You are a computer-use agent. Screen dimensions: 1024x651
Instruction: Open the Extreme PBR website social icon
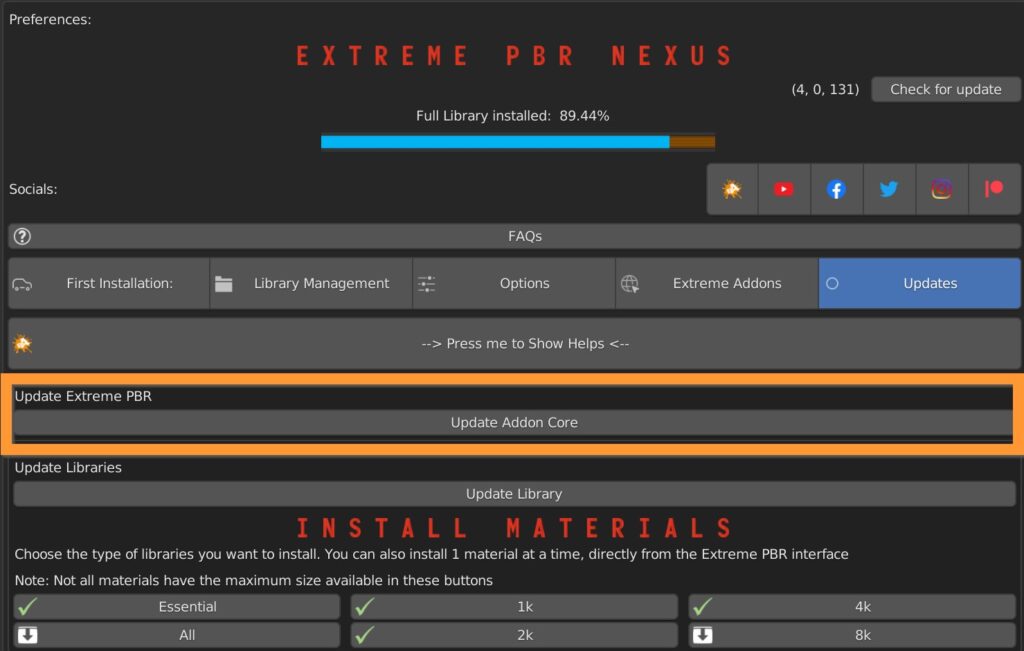[x=732, y=189]
